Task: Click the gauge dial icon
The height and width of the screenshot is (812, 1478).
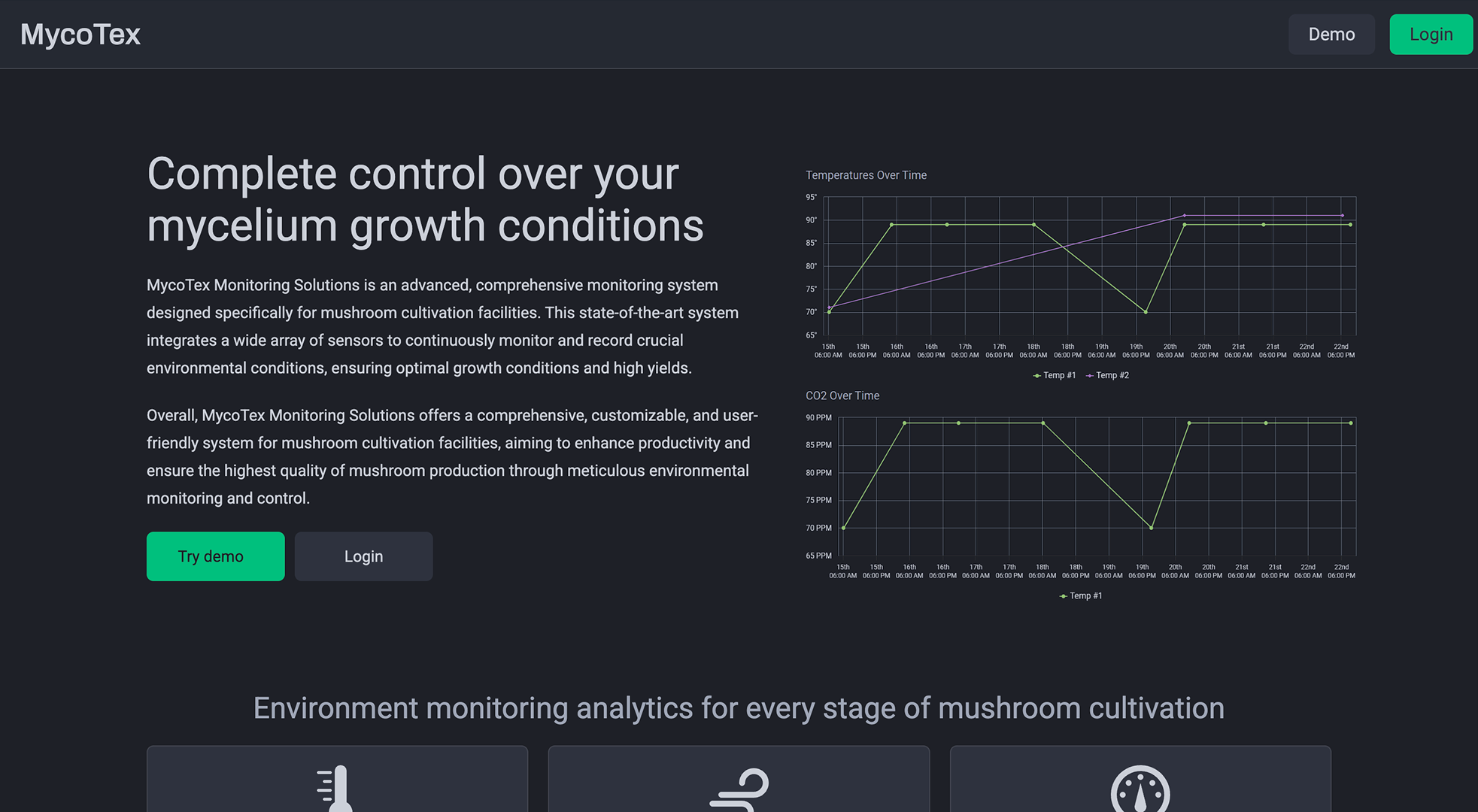Action: tap(1140, 789)
